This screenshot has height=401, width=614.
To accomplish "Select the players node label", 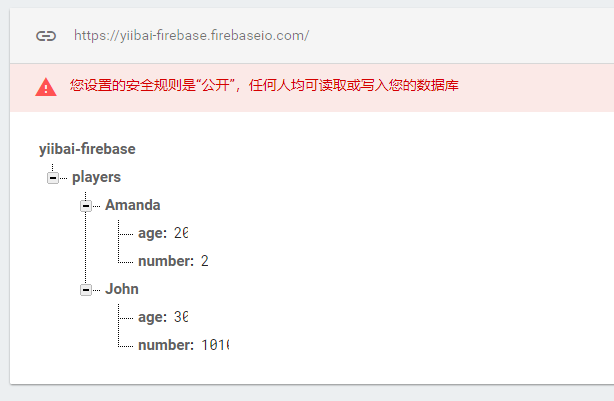I will click(96, 177).
